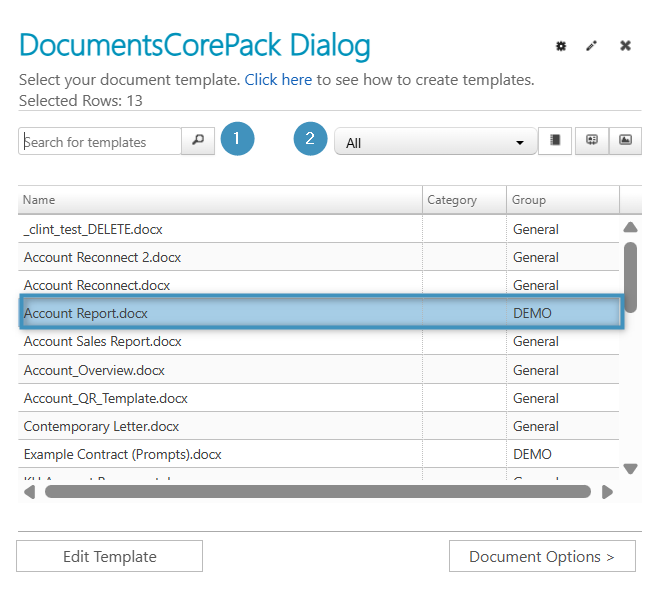
Task: Click the search magnifier button
Action: [198, 141]
